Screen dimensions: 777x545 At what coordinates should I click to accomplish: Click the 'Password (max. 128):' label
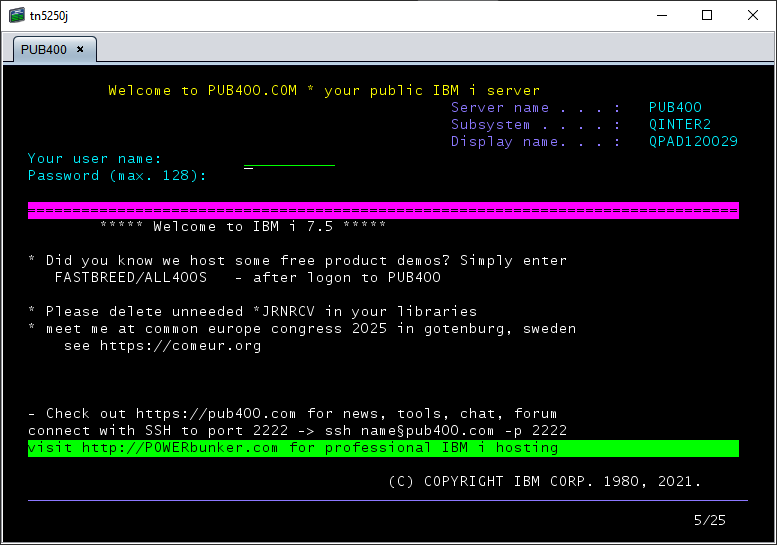[117, 175]
